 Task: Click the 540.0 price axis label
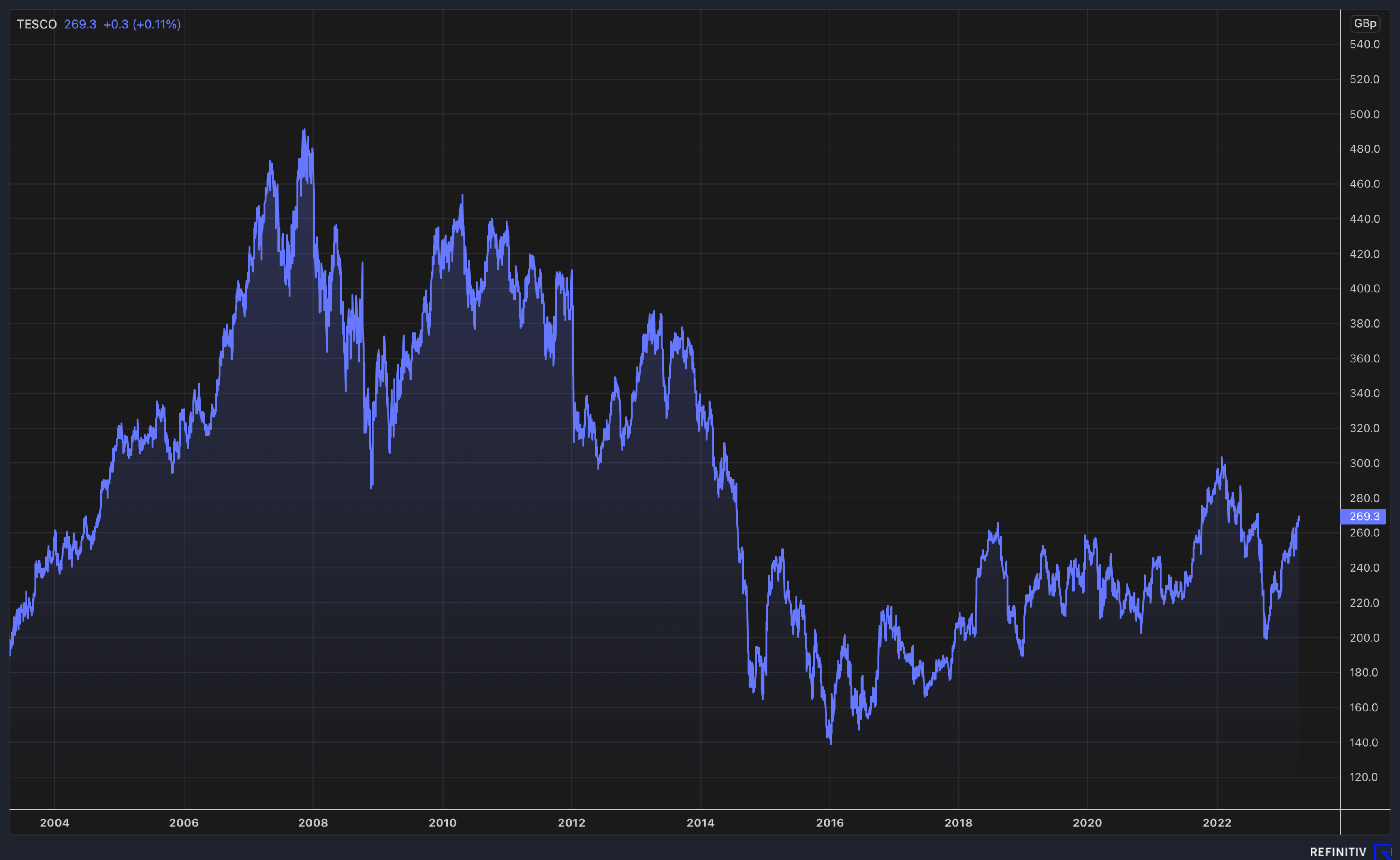[x=1365, y=45]
